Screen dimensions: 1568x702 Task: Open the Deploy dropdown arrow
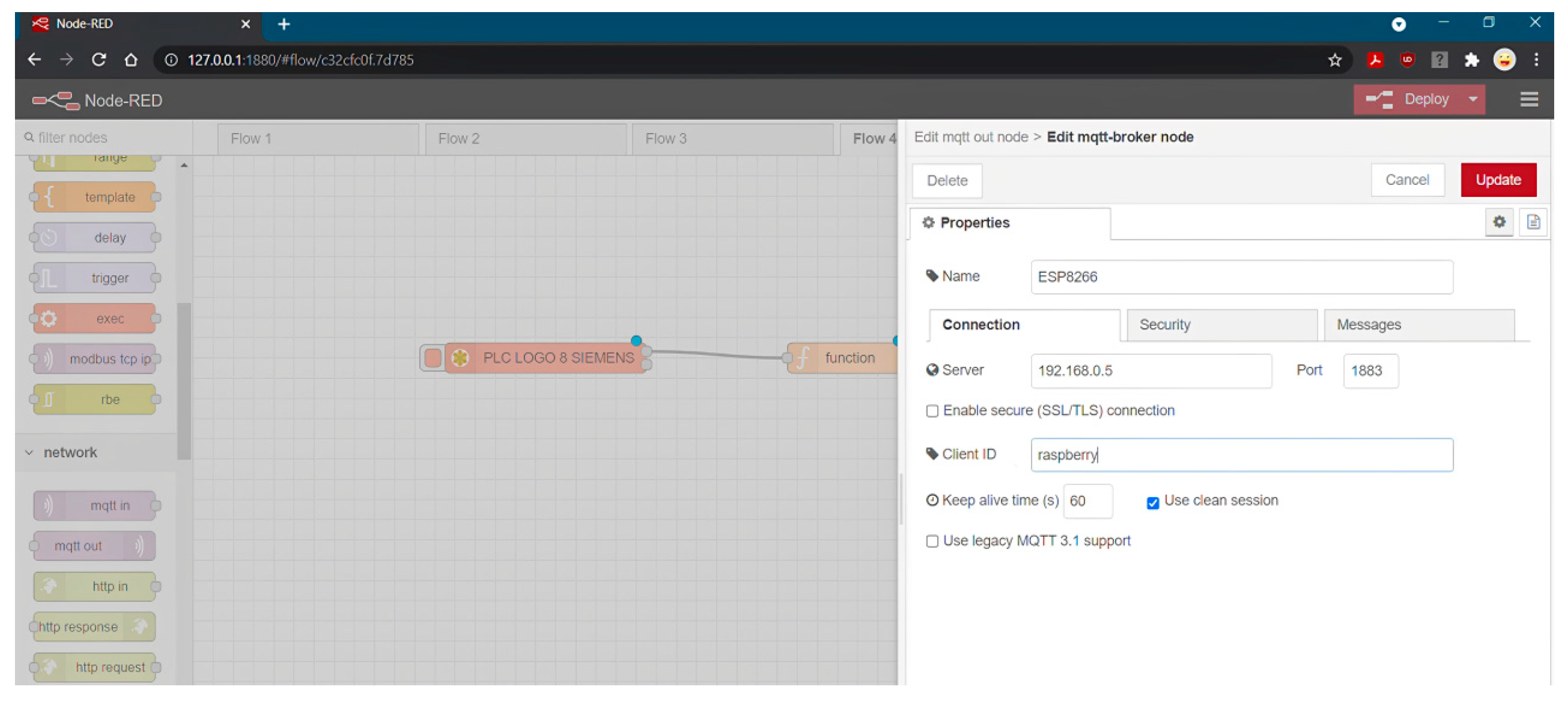tap(1472, 99)
